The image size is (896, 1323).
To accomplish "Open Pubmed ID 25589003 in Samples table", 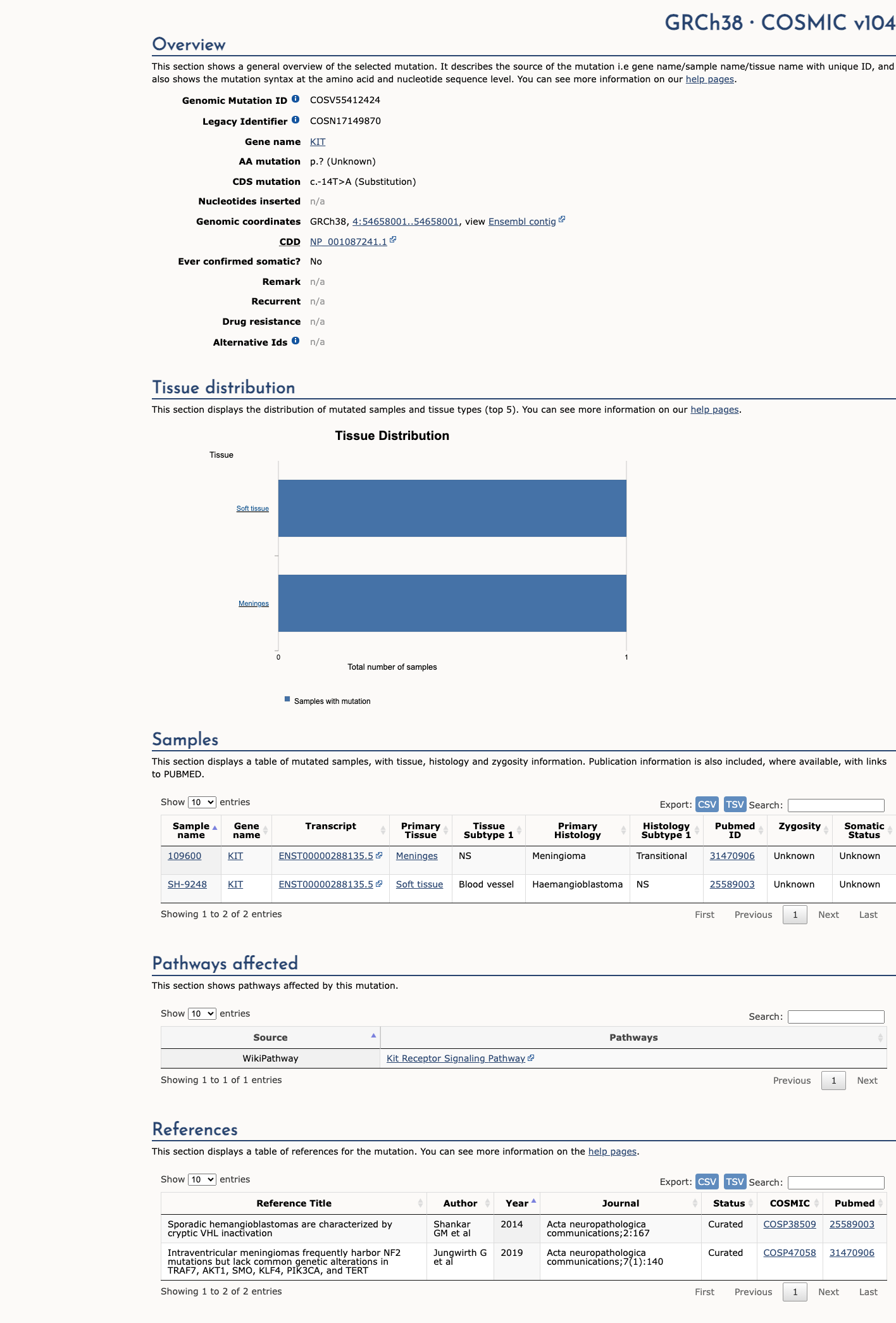I will (732, 884).
